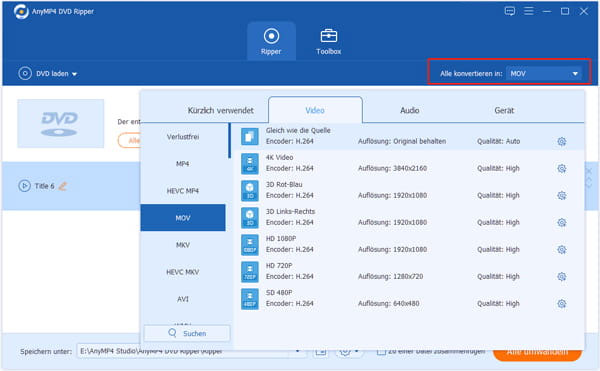Select the Video format tab
Viewport: 600px width, 371px height.
(315, 111)
